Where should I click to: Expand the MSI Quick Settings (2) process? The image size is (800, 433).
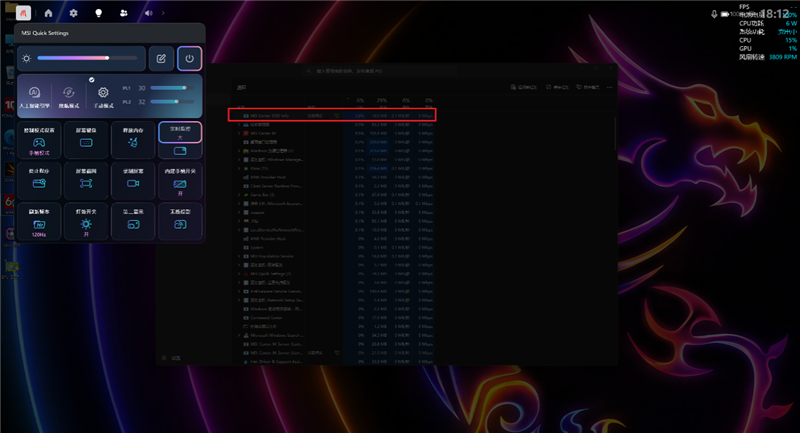(239, 274)
